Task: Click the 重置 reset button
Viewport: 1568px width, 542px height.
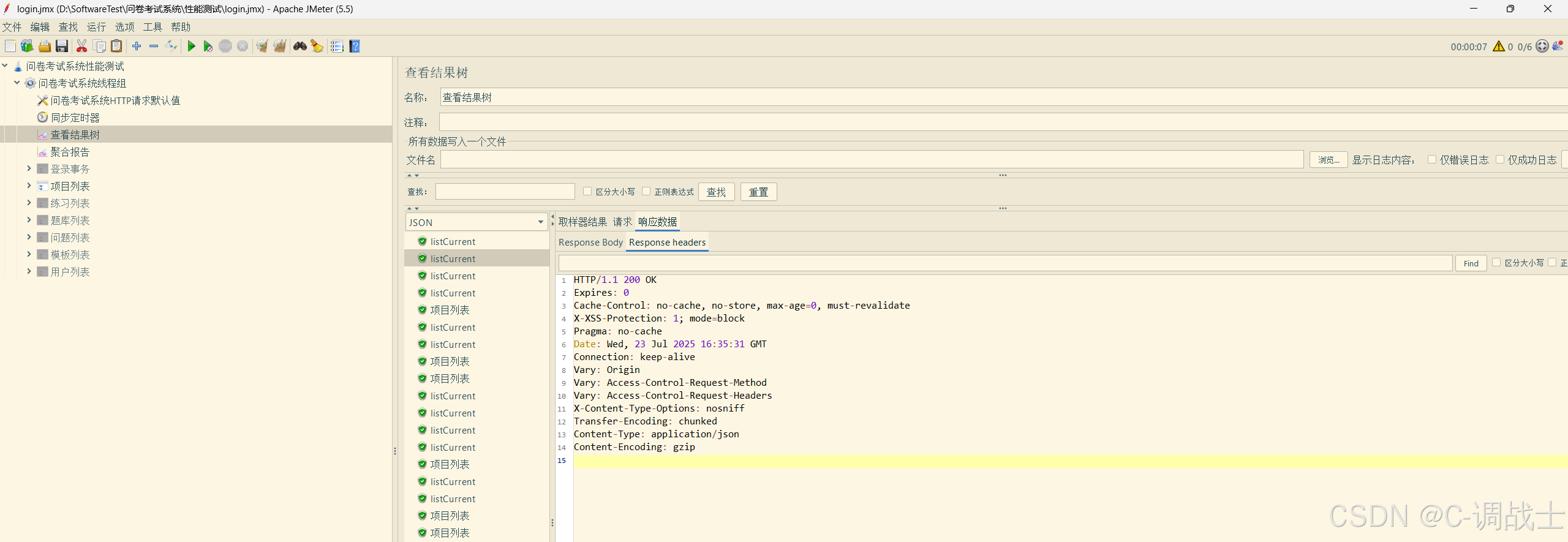Action: (x=759, y=192)
